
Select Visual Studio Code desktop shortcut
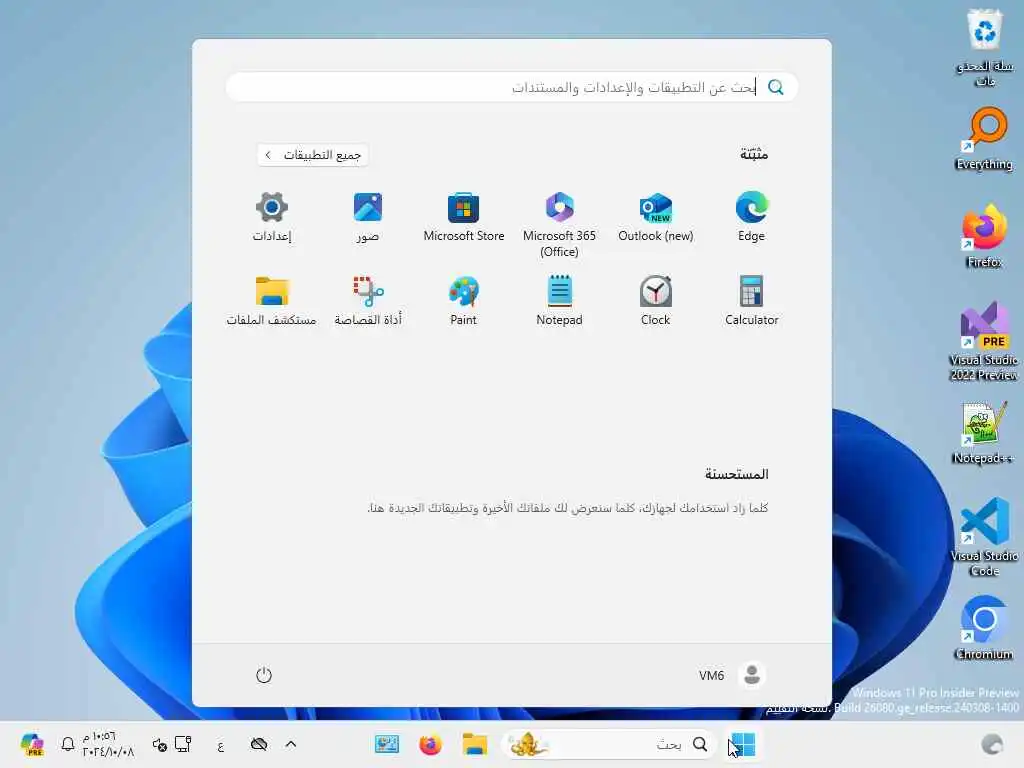tap(984, 537)
